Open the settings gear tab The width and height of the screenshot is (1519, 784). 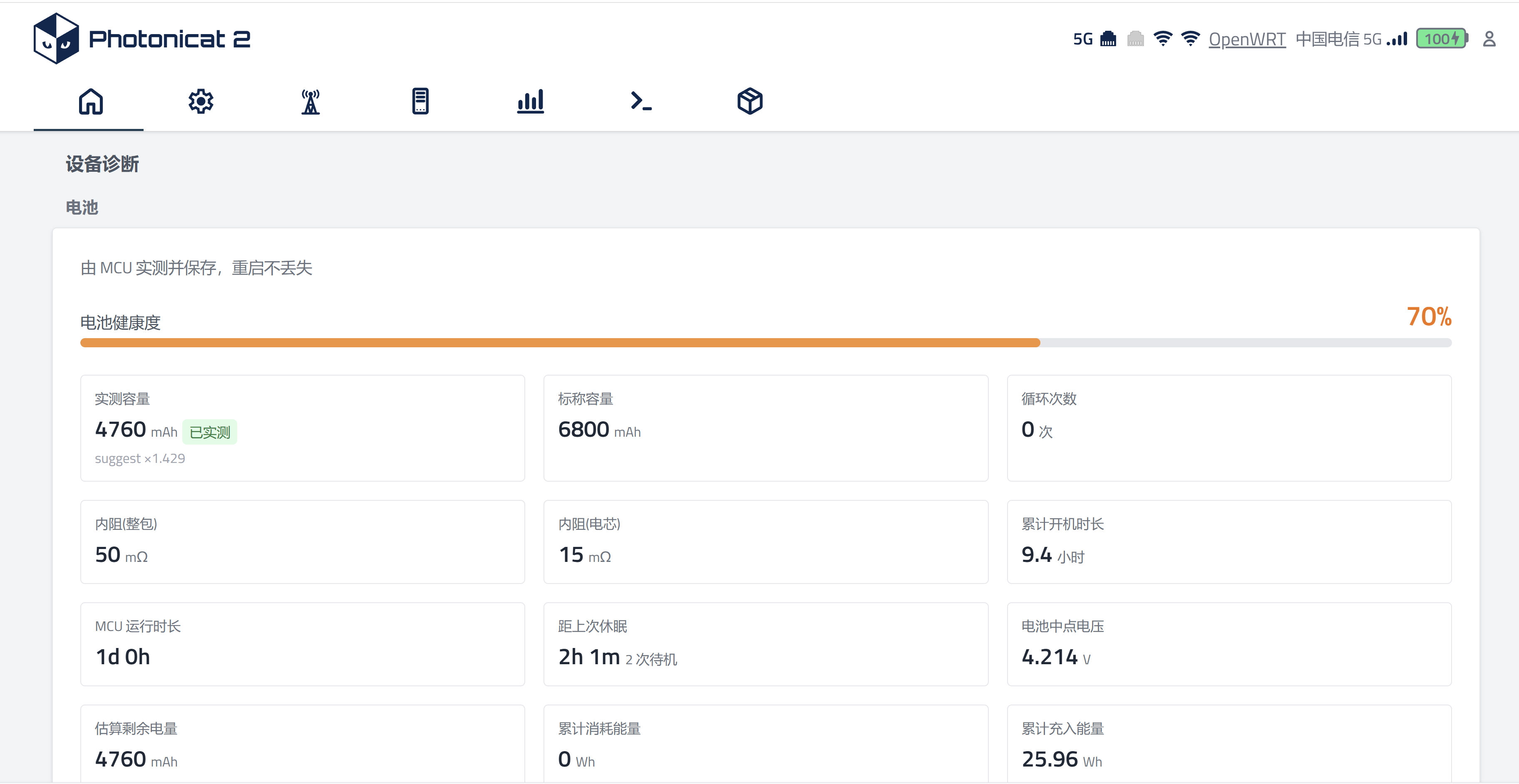point(201,101)
